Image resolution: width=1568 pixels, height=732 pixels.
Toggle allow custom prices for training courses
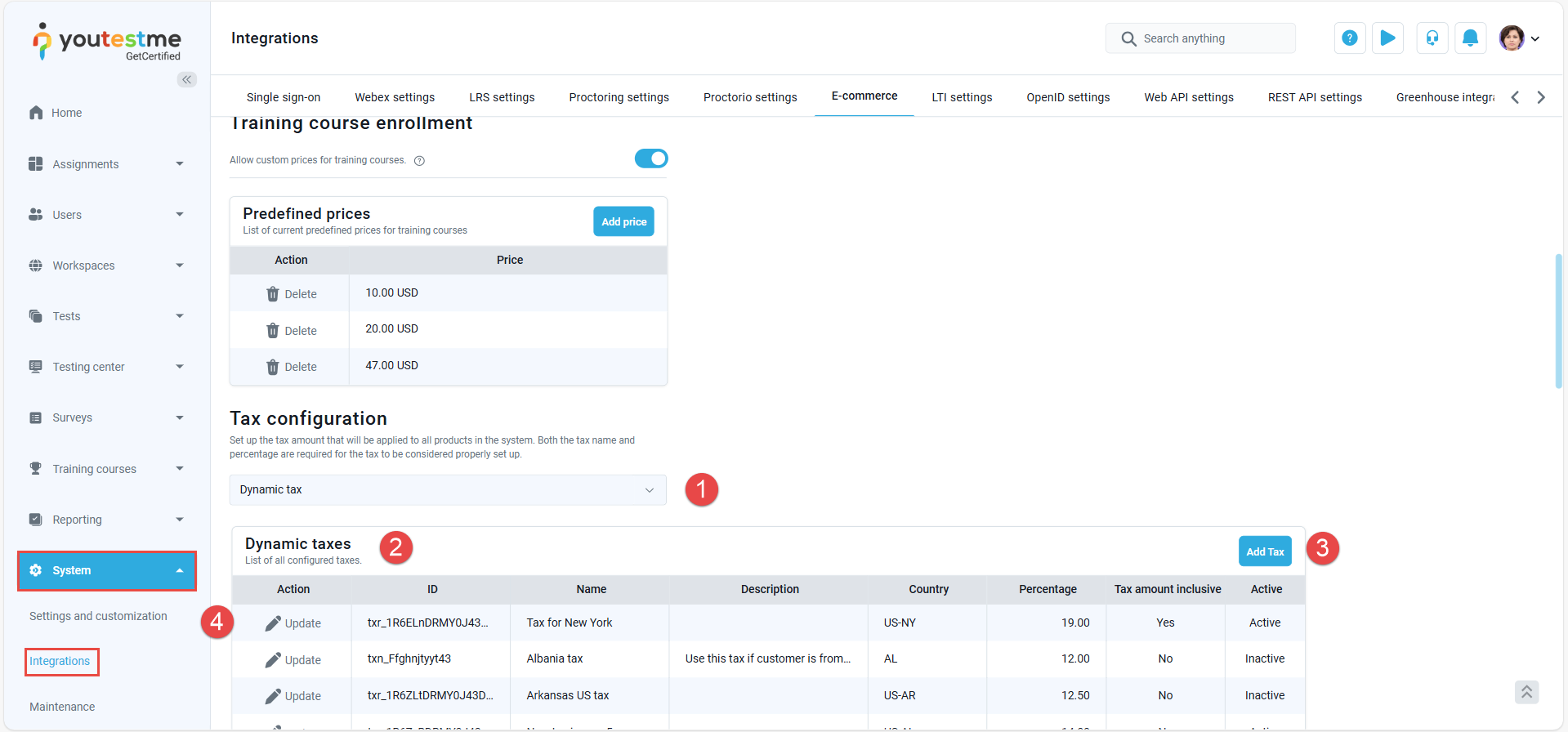(x=651, y=158)
